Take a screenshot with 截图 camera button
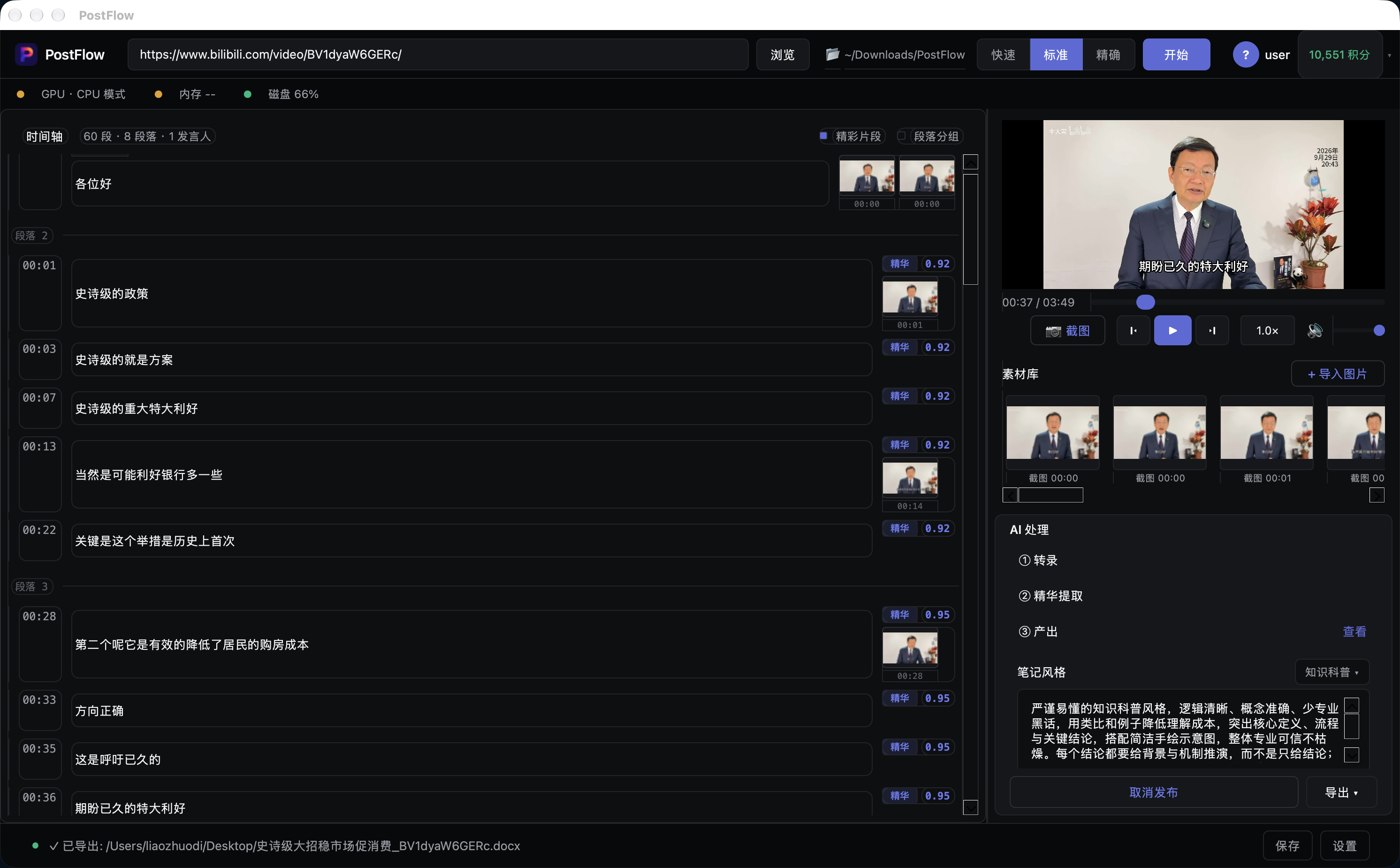Screen dimensions: 1400x868 point(1067,331)
